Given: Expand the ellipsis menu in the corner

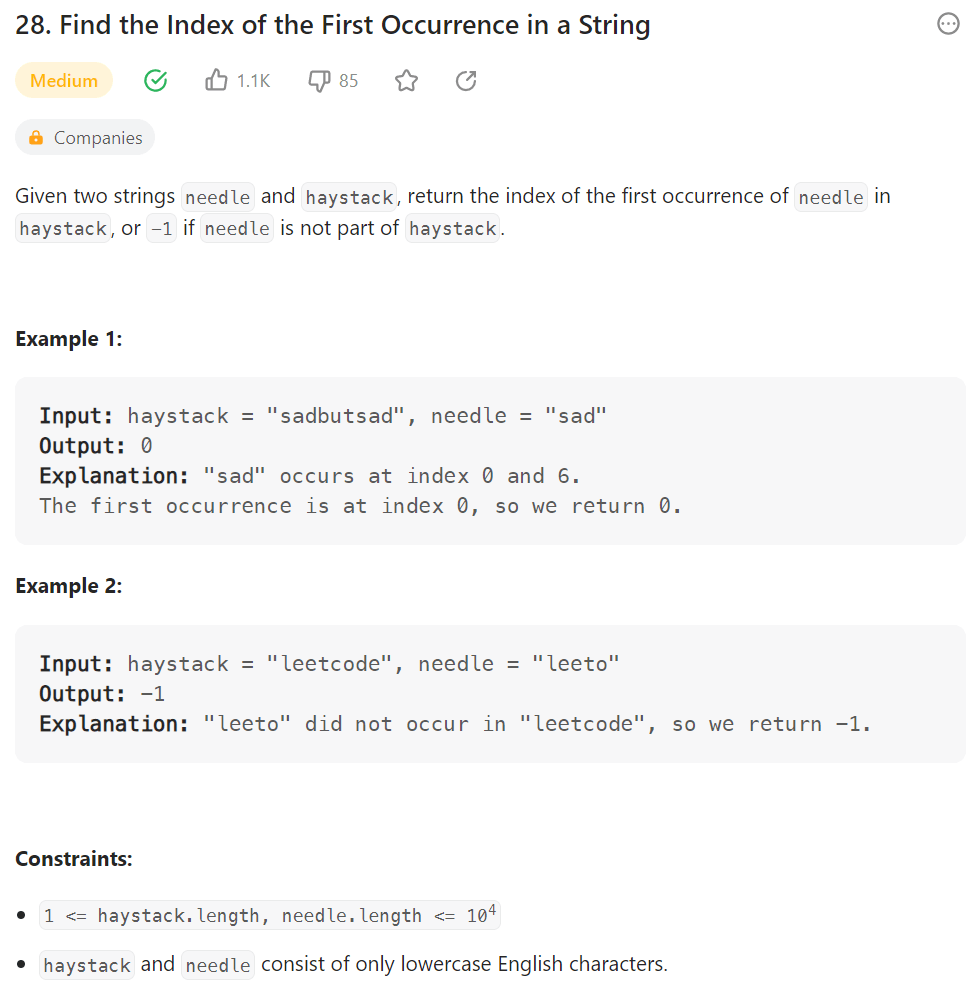Looking at the screenshot, I should [948, 24].
